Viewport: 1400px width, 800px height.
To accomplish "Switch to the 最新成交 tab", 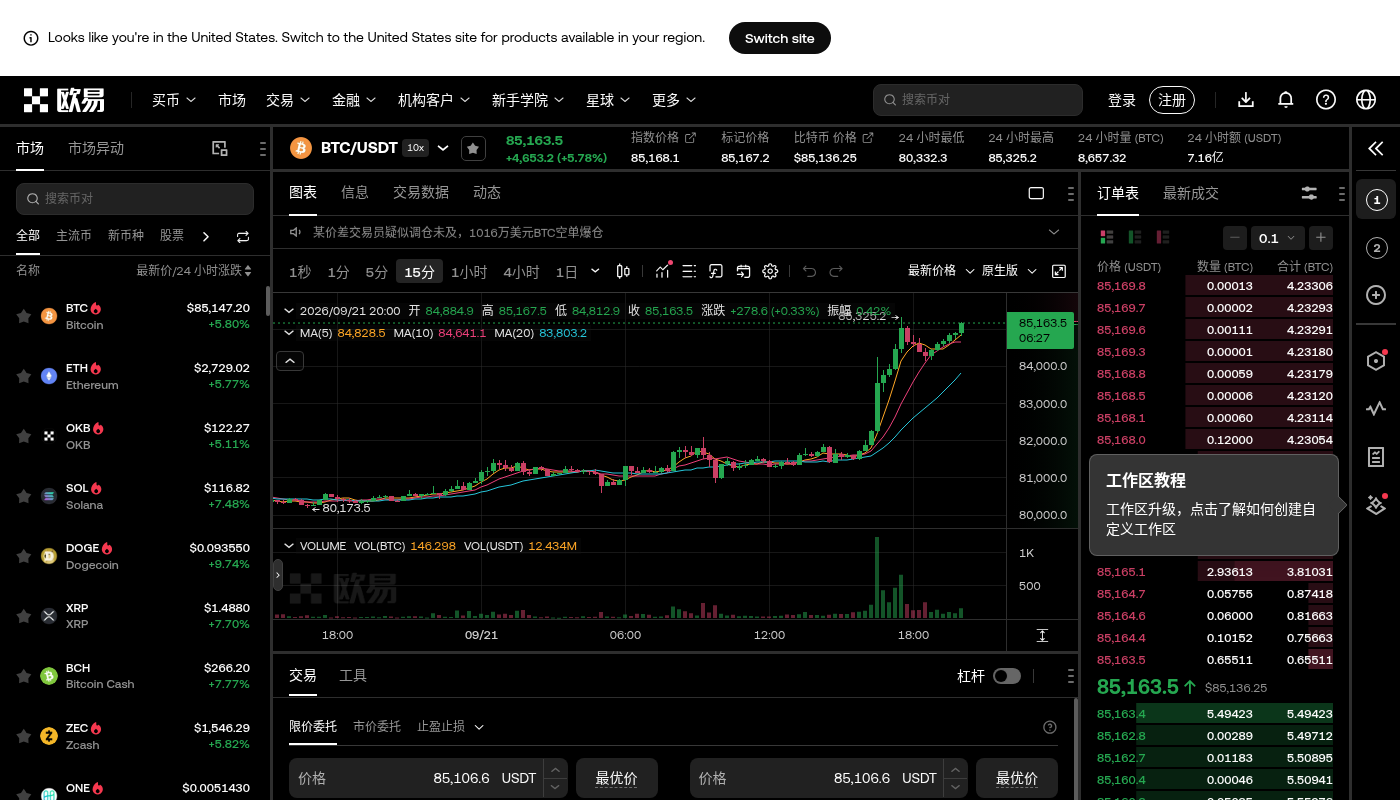I will [1191, 193].
